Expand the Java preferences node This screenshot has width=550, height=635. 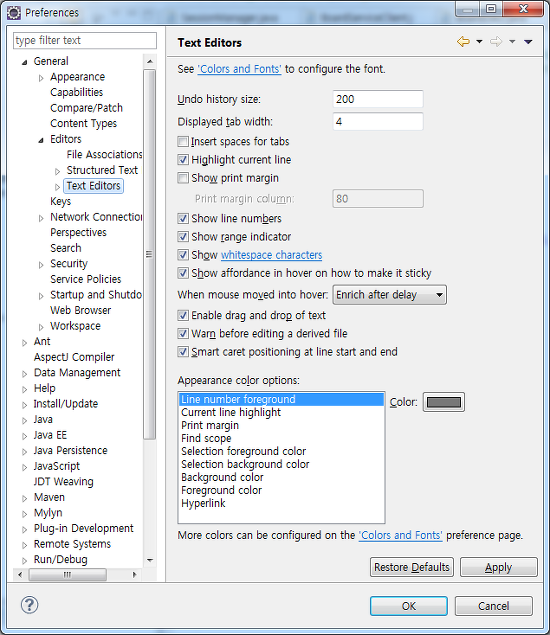[x=25, y=420]
